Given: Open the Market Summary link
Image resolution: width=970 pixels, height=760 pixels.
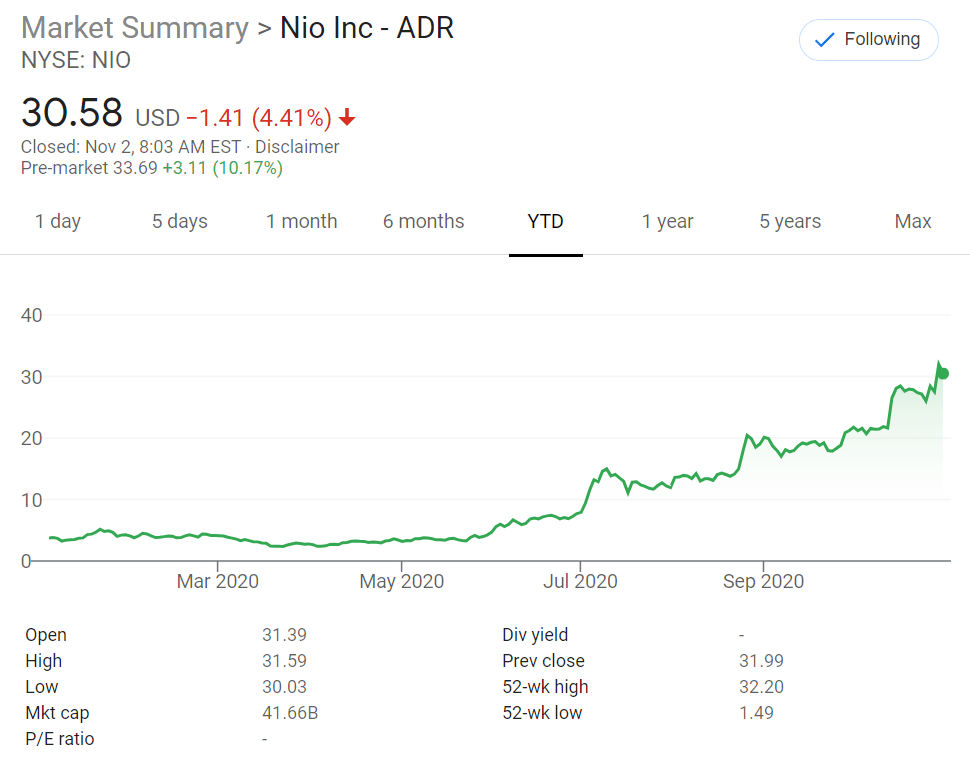Looking at the screenshot, I should coord(134,28).
